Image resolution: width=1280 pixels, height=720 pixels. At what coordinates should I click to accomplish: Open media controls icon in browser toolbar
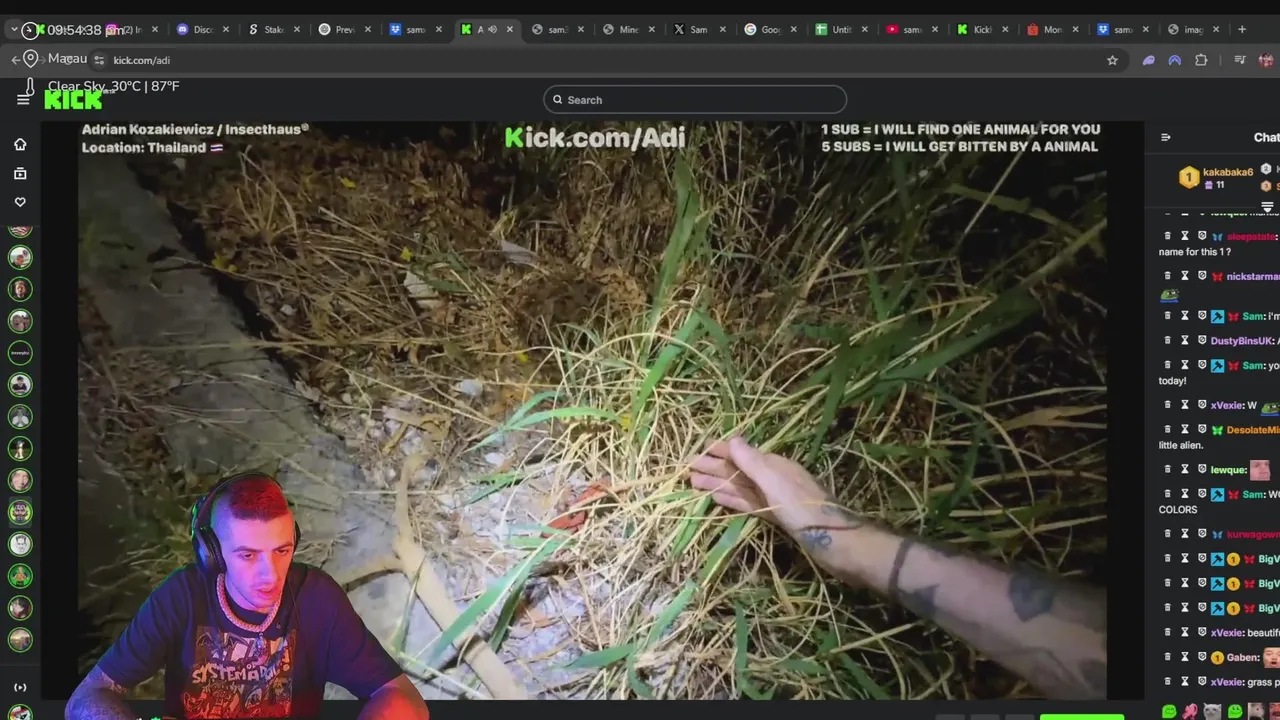pyautogui.click(x=1240, y=60)
